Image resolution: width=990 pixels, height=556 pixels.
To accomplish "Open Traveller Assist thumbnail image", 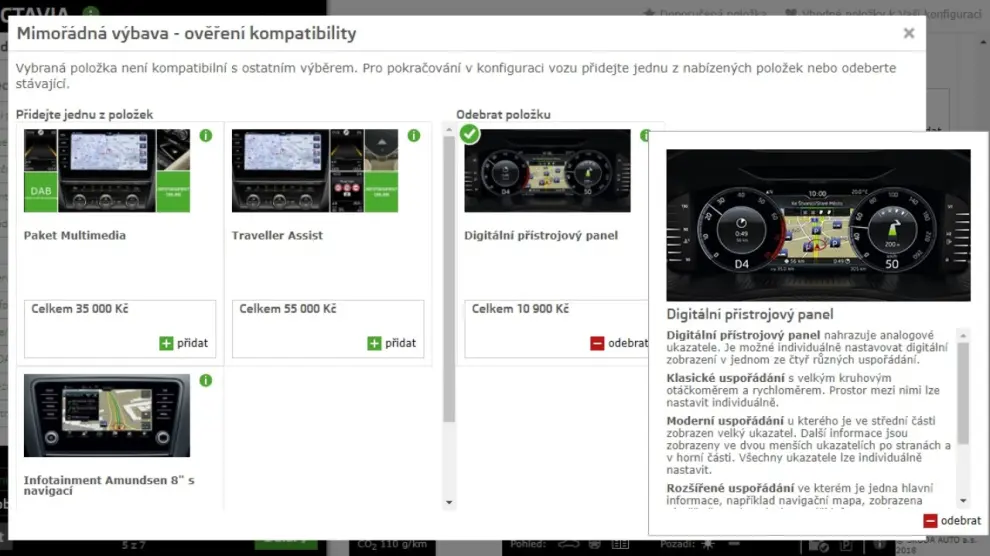I will [314, 171].
